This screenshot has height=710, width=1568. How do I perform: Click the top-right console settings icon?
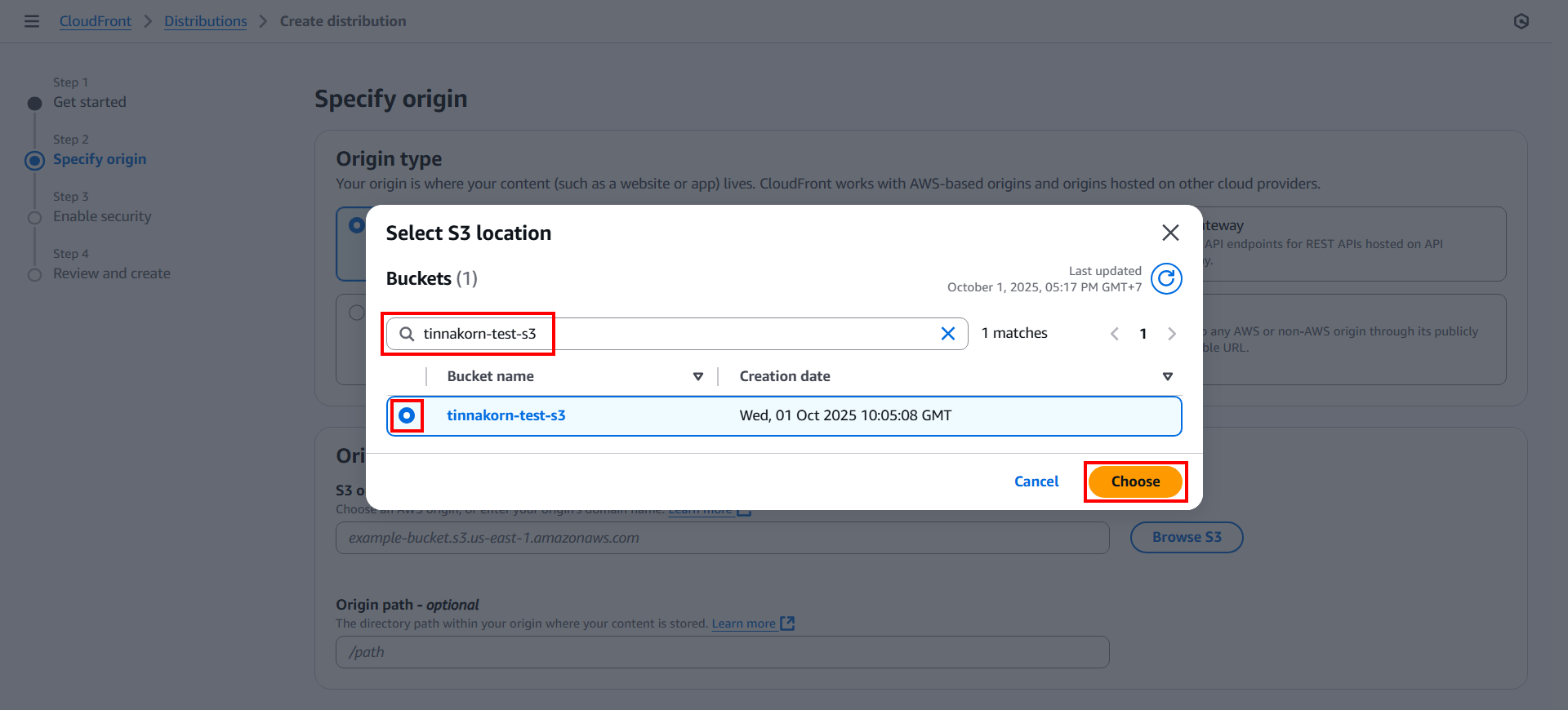(x=1521, y=21)
